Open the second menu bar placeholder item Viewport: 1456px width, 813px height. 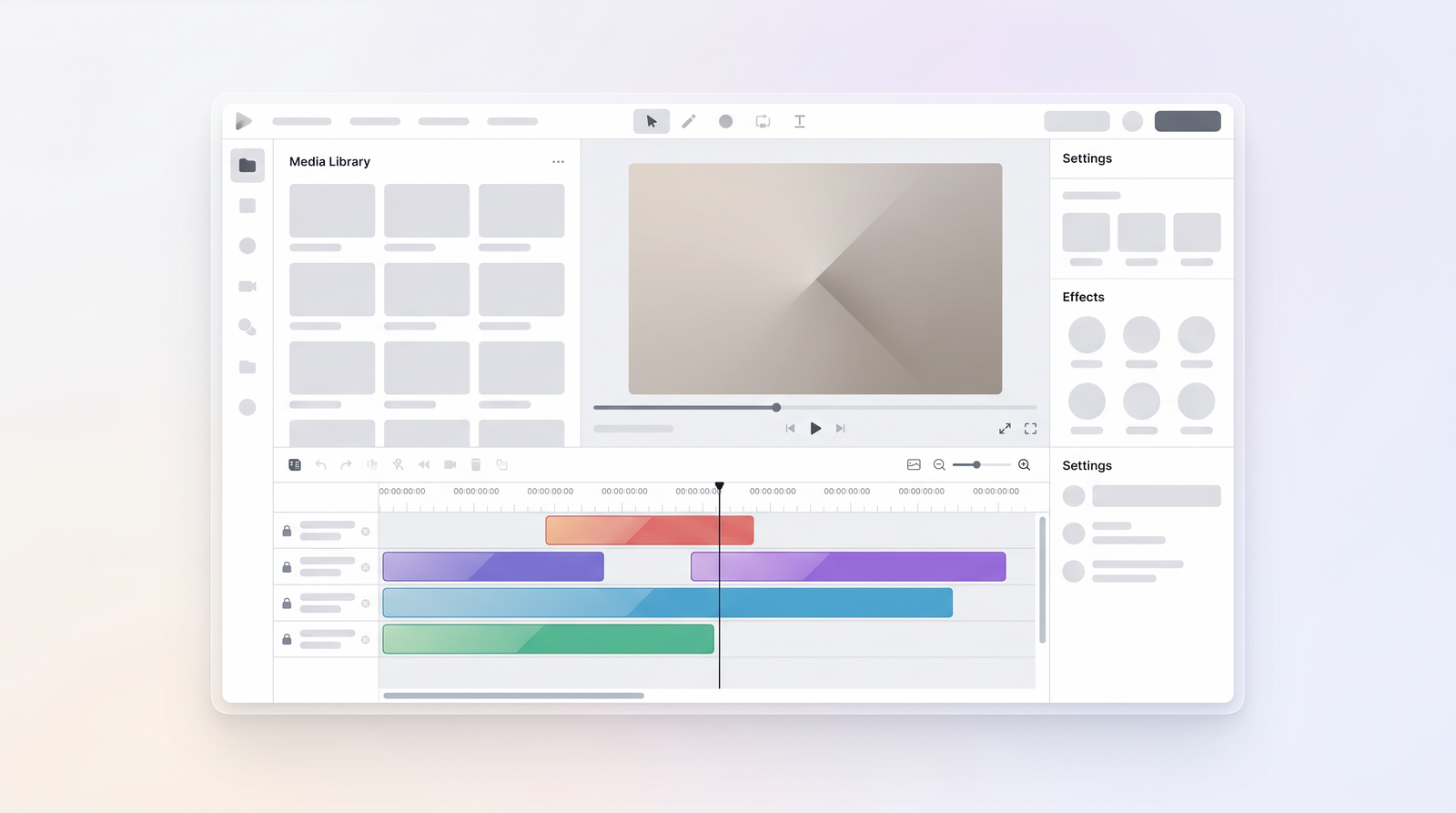pyautogui.click(x=375, y=121)
